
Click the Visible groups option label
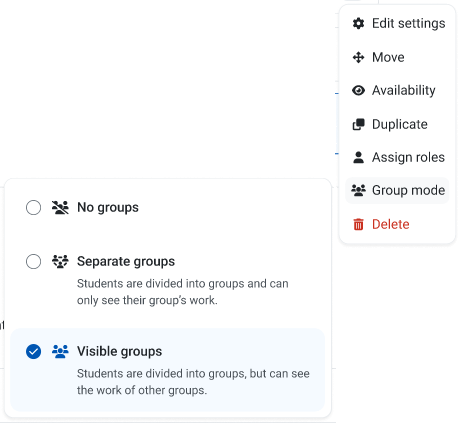pyautogui.click(x=119, y=351)
